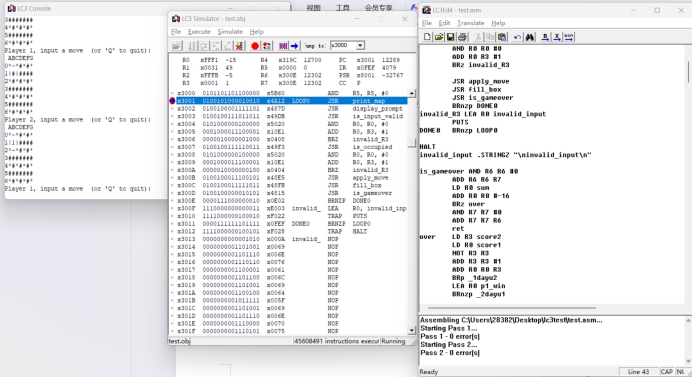Convert from binary with the B arrow icon

(545, 37)
